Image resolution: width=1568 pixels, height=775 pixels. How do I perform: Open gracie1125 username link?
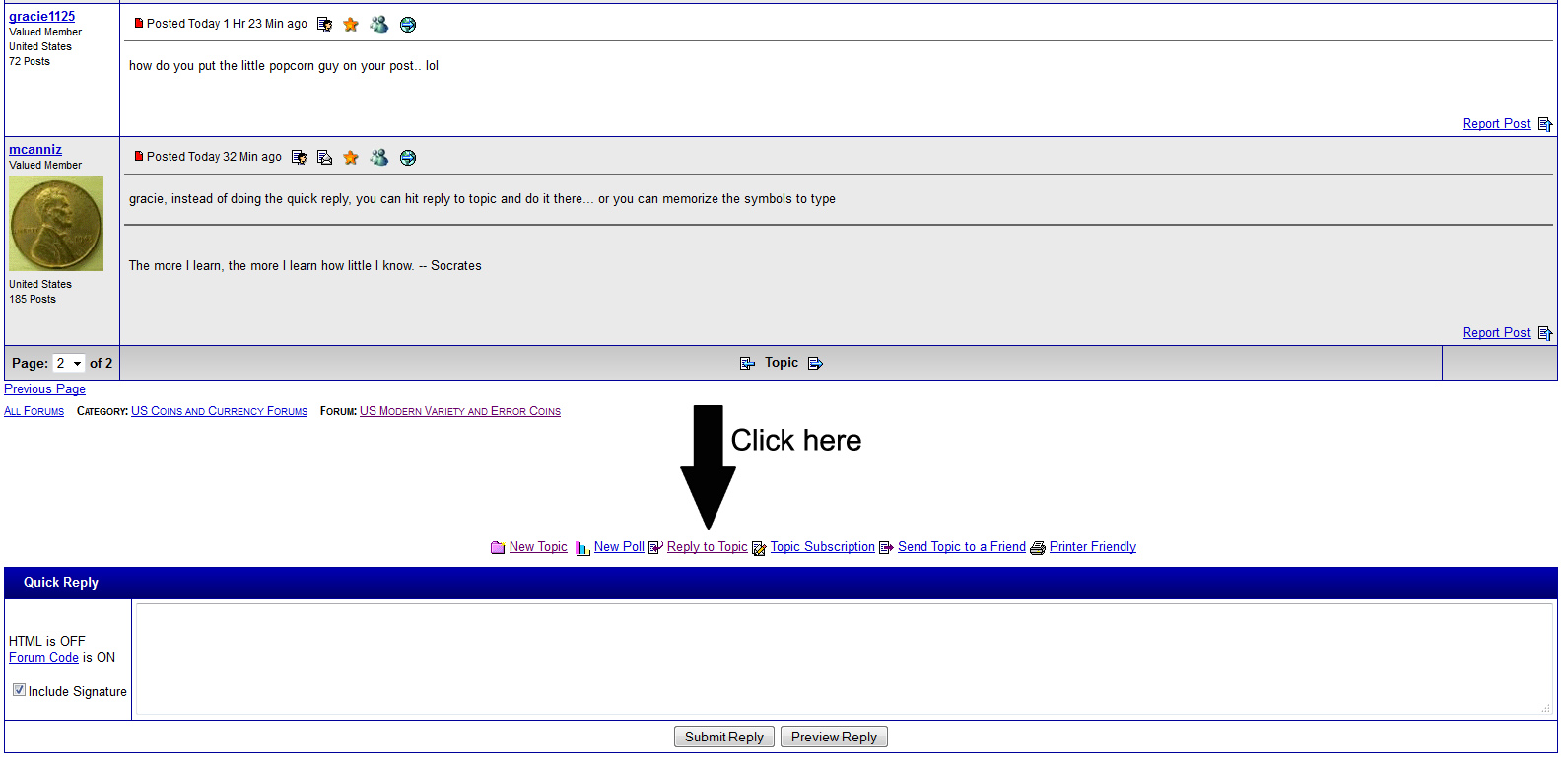tap(41, 16)
